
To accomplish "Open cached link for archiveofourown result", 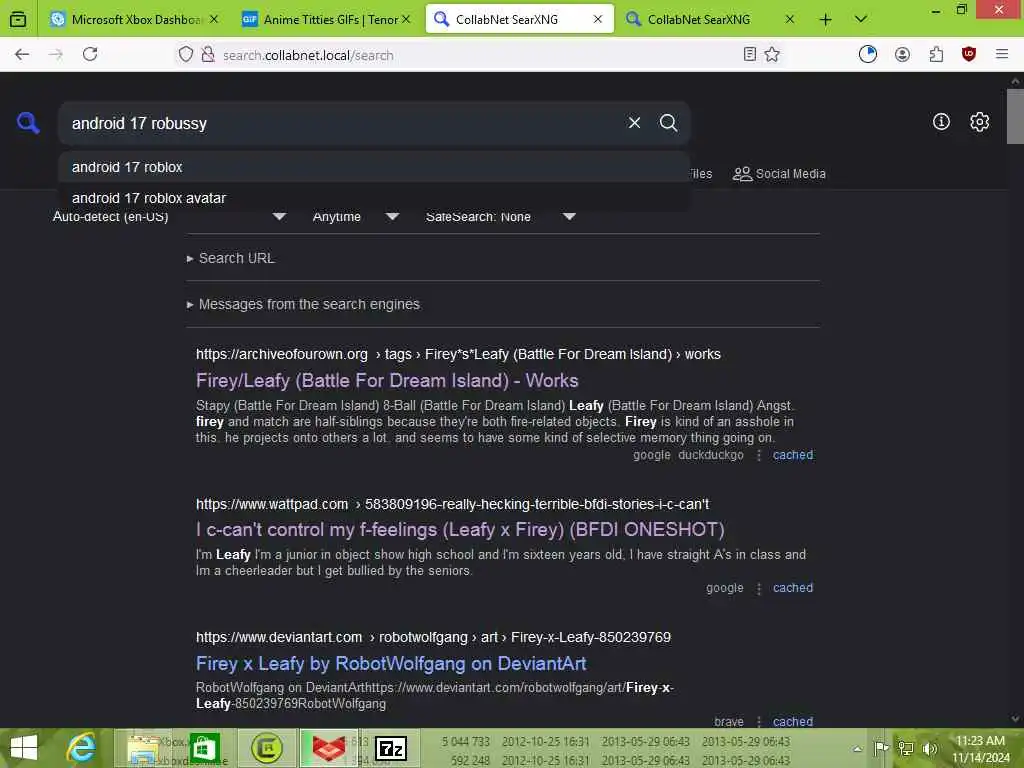I will tap(793, 455).
